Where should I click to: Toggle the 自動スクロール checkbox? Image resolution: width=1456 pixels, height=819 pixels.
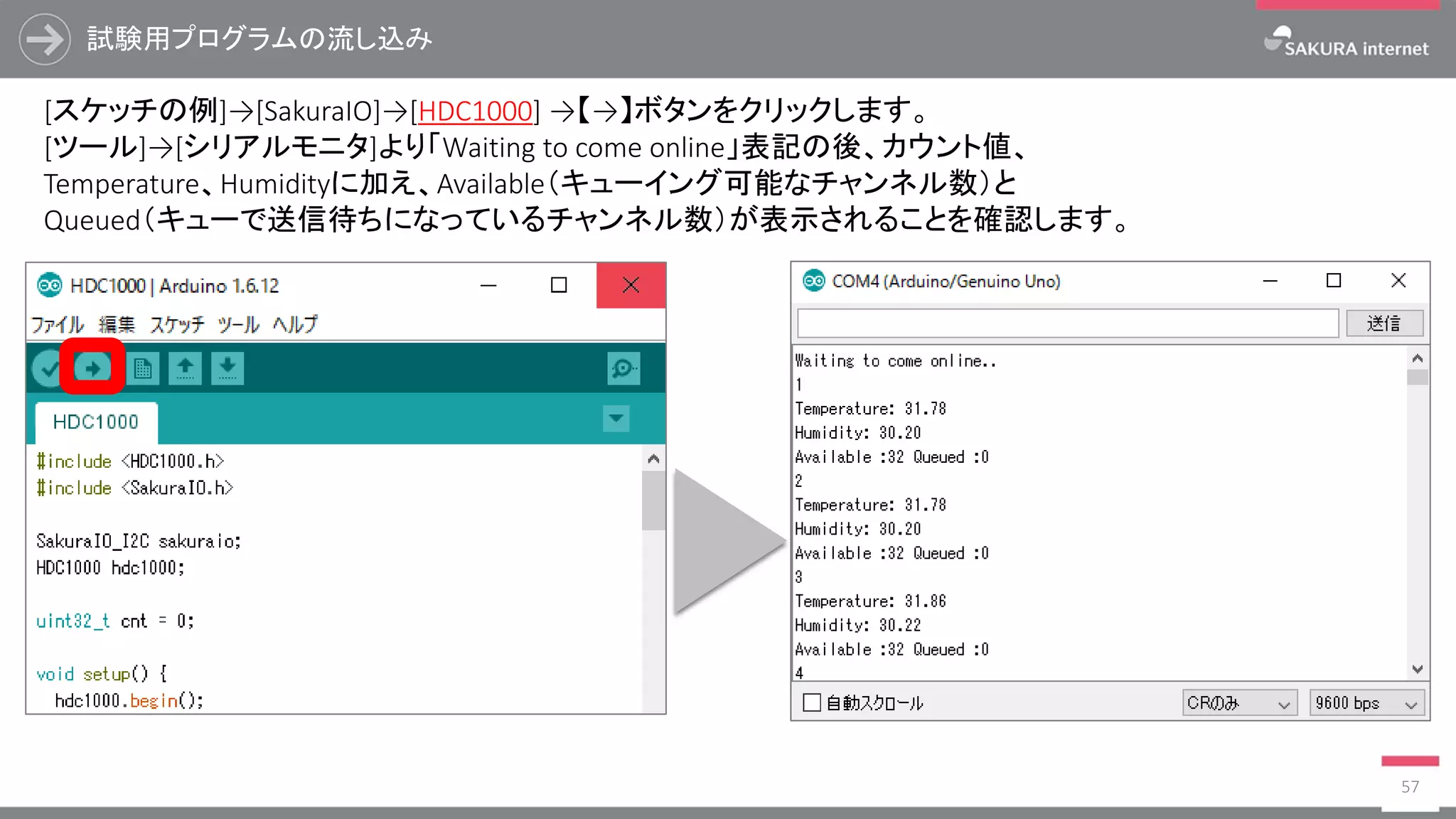tap(811, 703)
